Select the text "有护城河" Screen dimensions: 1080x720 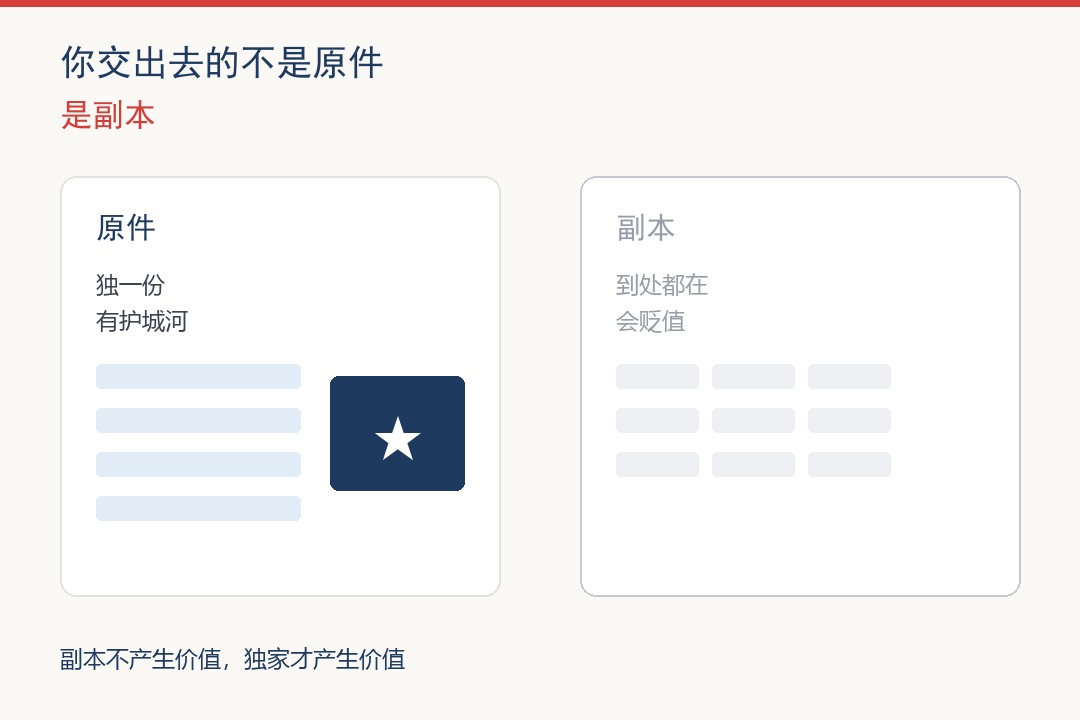(x=142, y=321)
